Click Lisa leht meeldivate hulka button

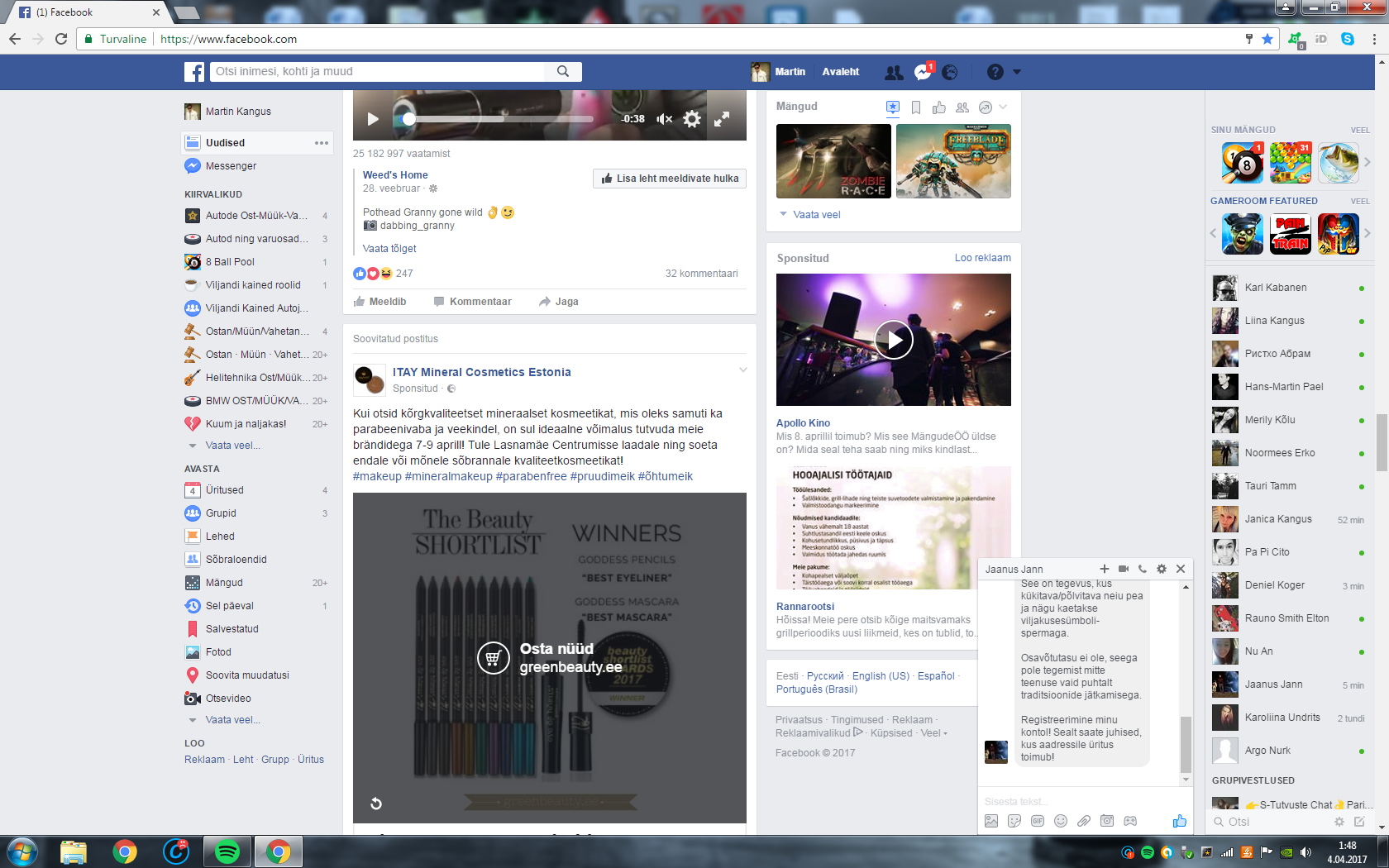click(x=670, y=179)
